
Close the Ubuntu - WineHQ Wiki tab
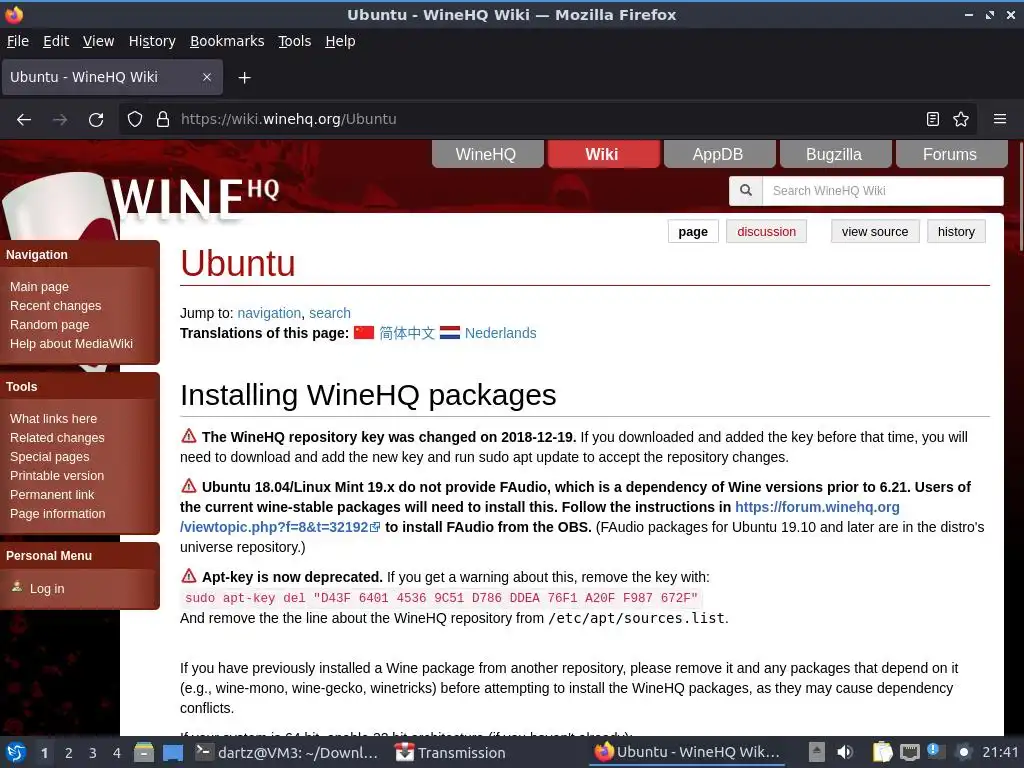coord(207,77)
